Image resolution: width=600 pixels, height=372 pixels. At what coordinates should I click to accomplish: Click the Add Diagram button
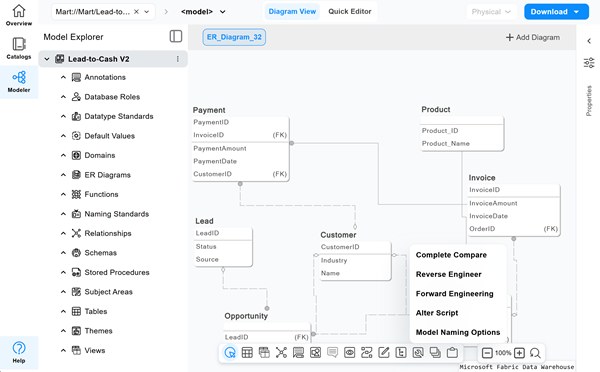tap(533, 37)
